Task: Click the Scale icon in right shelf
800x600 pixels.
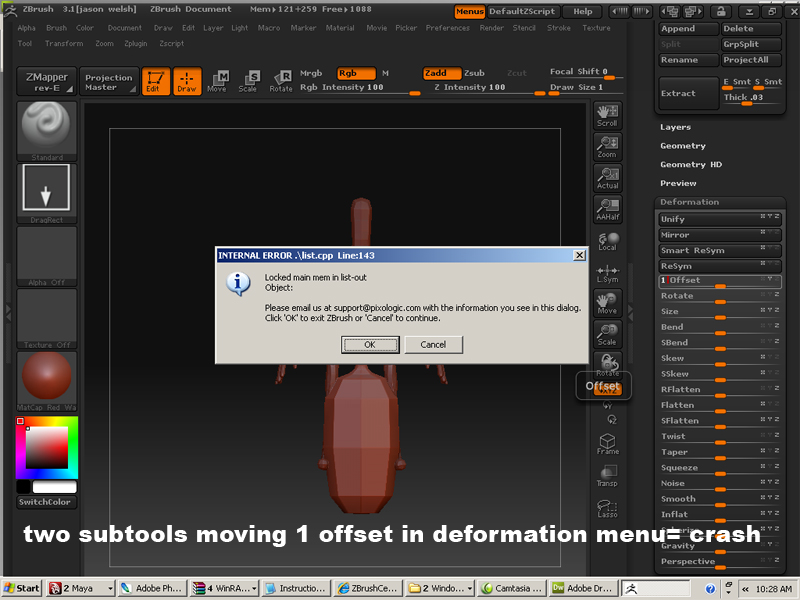Action: coord(607,334)
